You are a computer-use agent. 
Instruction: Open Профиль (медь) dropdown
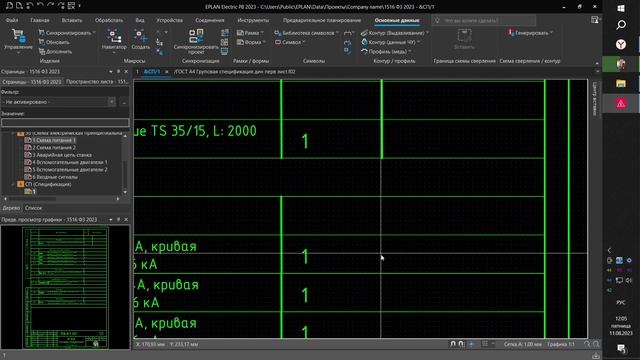(x=386, y=51)
